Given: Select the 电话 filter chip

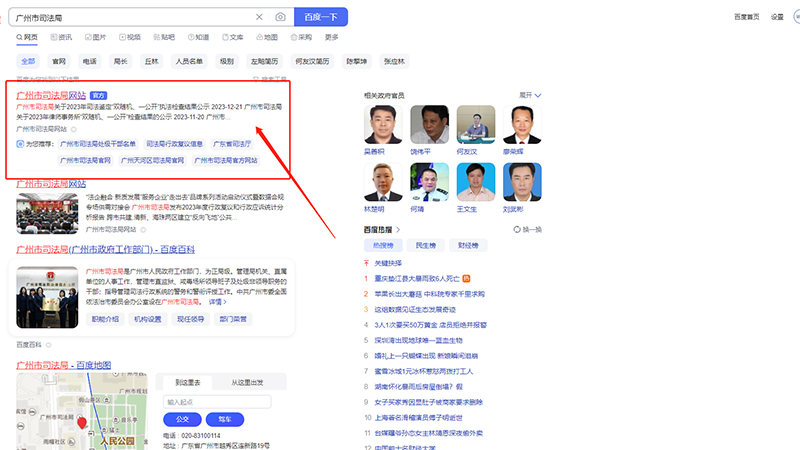Looking at the screenshot, I should click(89, 61).
